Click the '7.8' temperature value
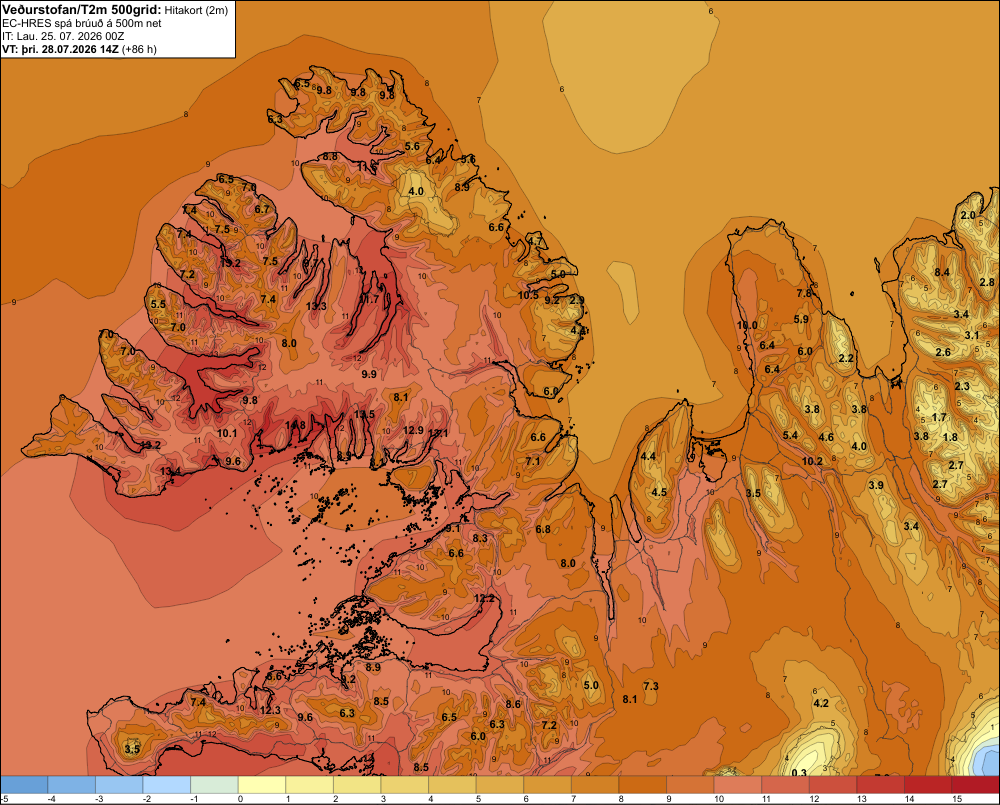1000x805 pixels. [x=804, y=293]
